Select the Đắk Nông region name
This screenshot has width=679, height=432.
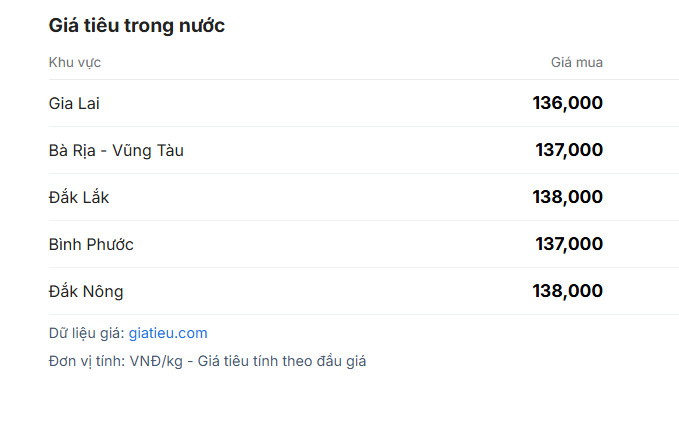click(86, 291)
